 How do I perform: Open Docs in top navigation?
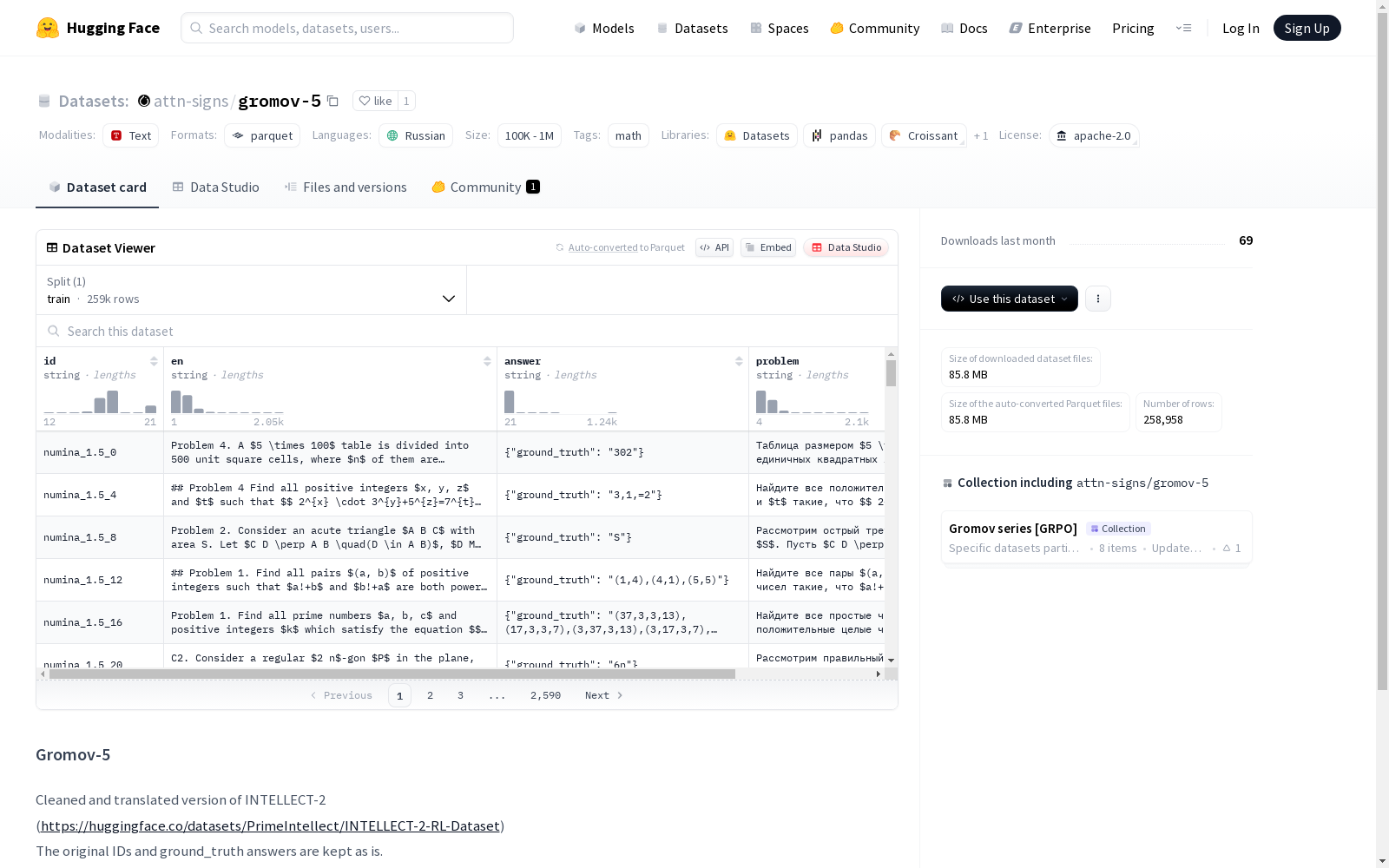964,28
